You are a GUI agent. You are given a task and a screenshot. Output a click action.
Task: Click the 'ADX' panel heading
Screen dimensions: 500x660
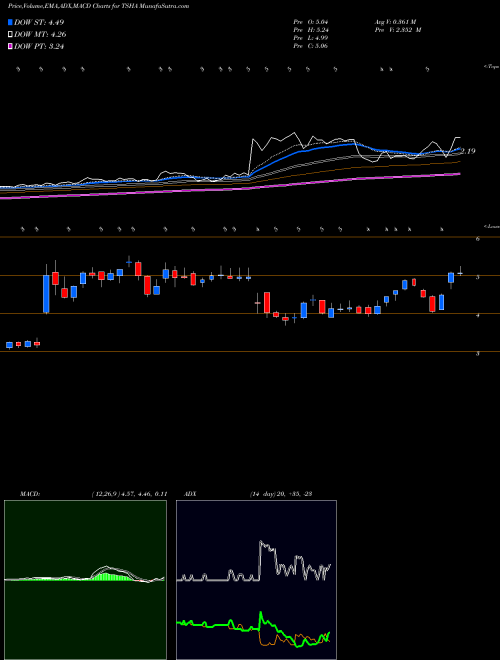pos(190,494)
